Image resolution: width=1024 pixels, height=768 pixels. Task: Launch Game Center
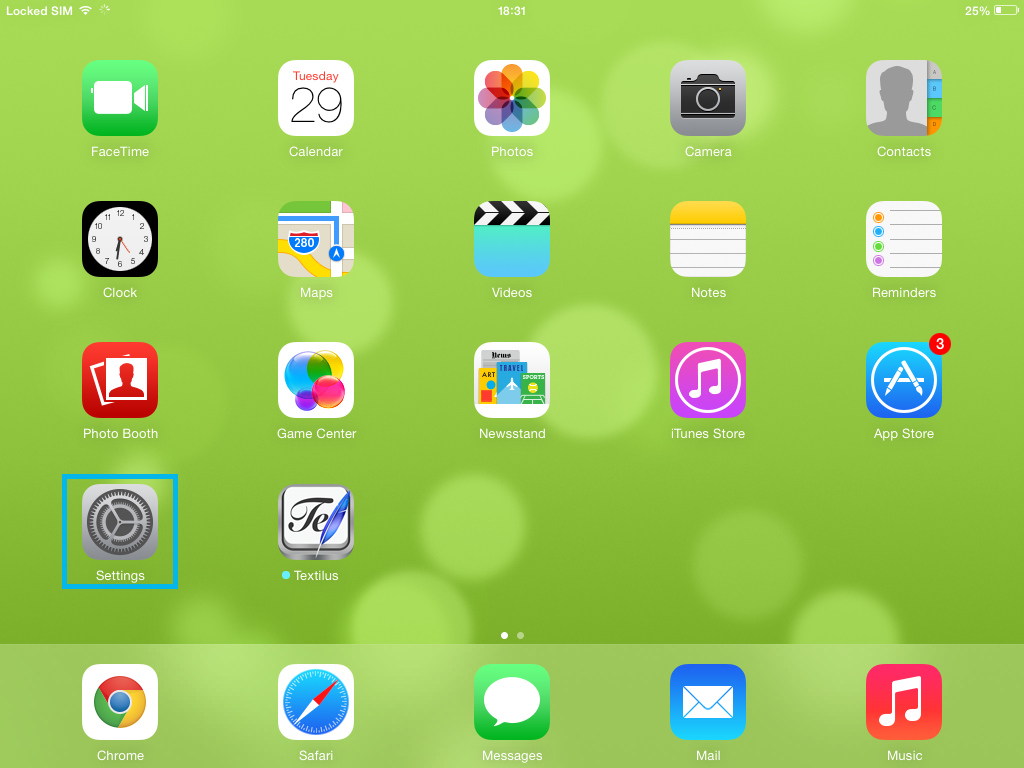[x=316, y=380]
